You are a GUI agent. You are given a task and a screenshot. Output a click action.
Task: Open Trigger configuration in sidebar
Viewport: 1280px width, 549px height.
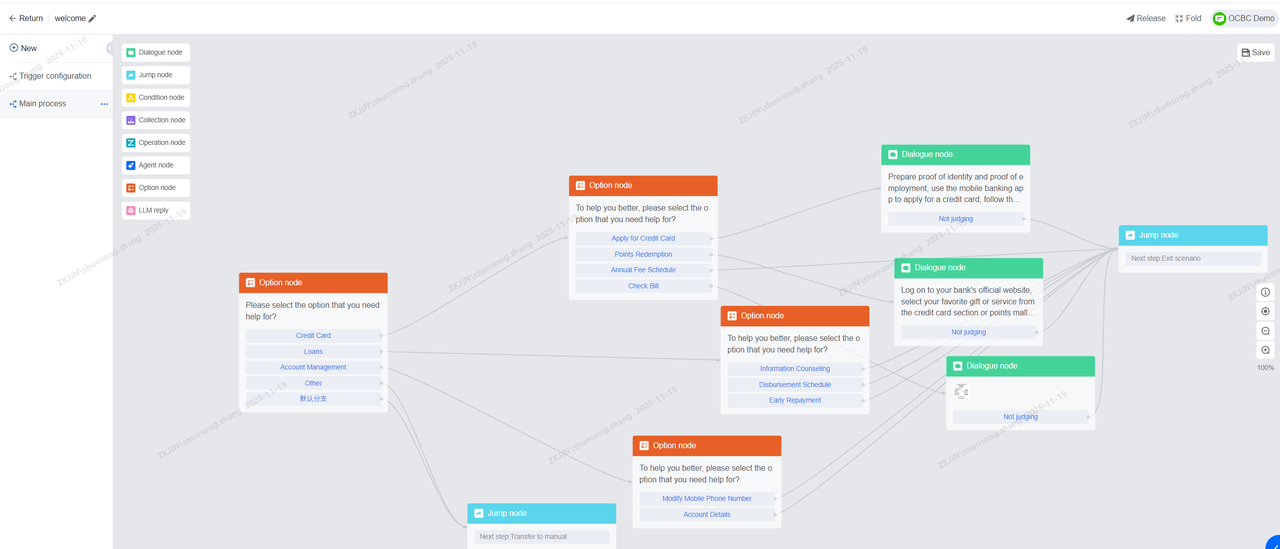tap(55, 76)
